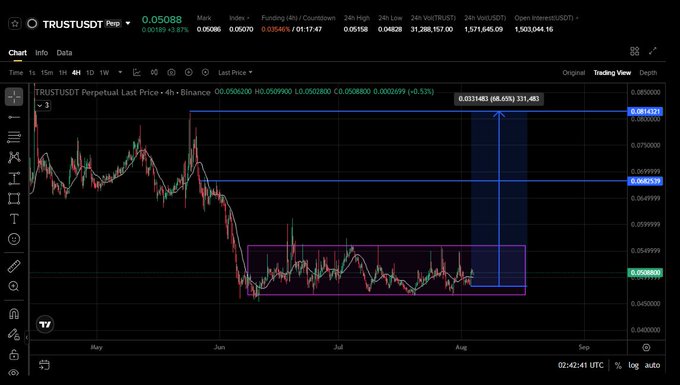Select the XABCD pattern tool

click(x=14, y=157)
